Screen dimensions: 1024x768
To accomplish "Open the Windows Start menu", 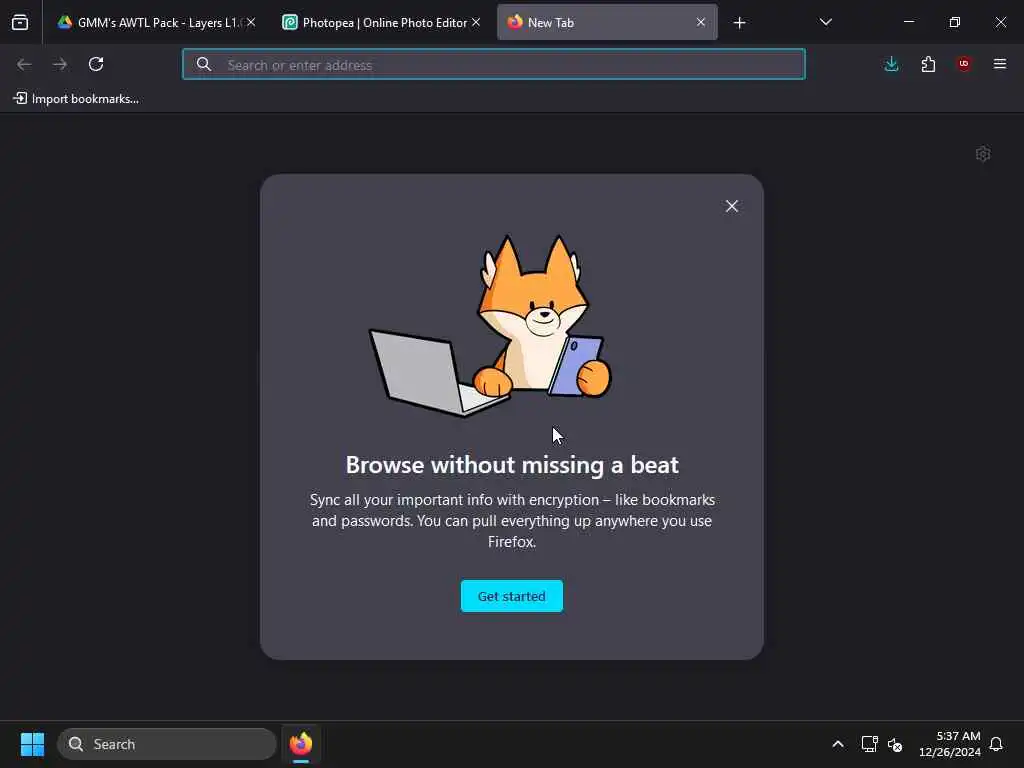I will coord(33,744).
